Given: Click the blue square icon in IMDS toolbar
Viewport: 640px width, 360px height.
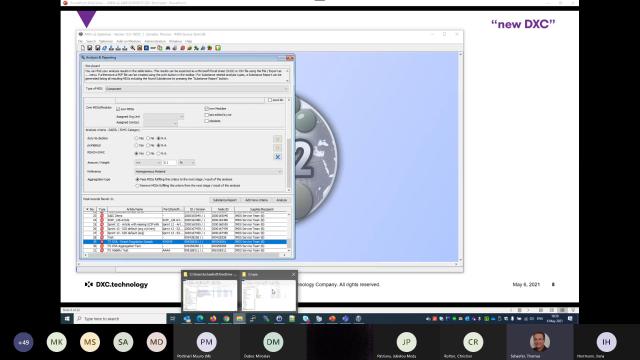Looking at the screenshot, I should click(146, 48).
